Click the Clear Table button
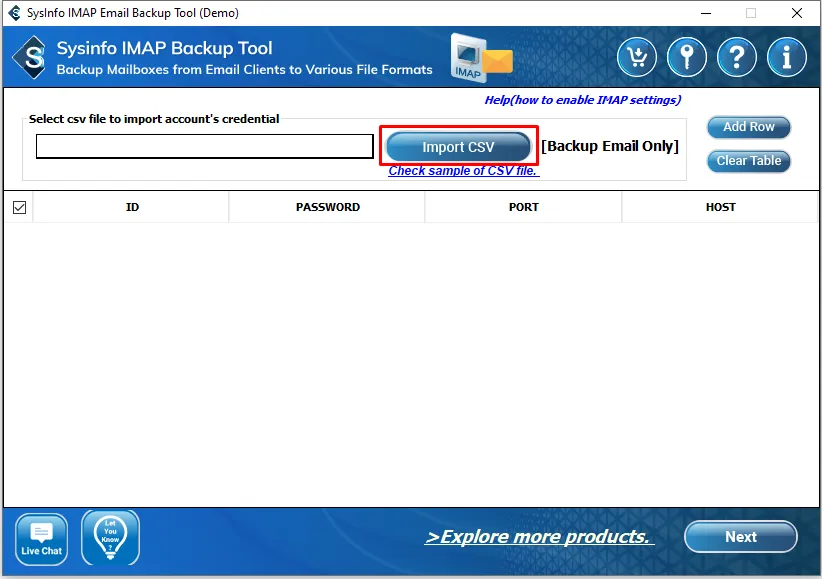The width and height of the screenshot is (822, 579). tap(748, 161)
